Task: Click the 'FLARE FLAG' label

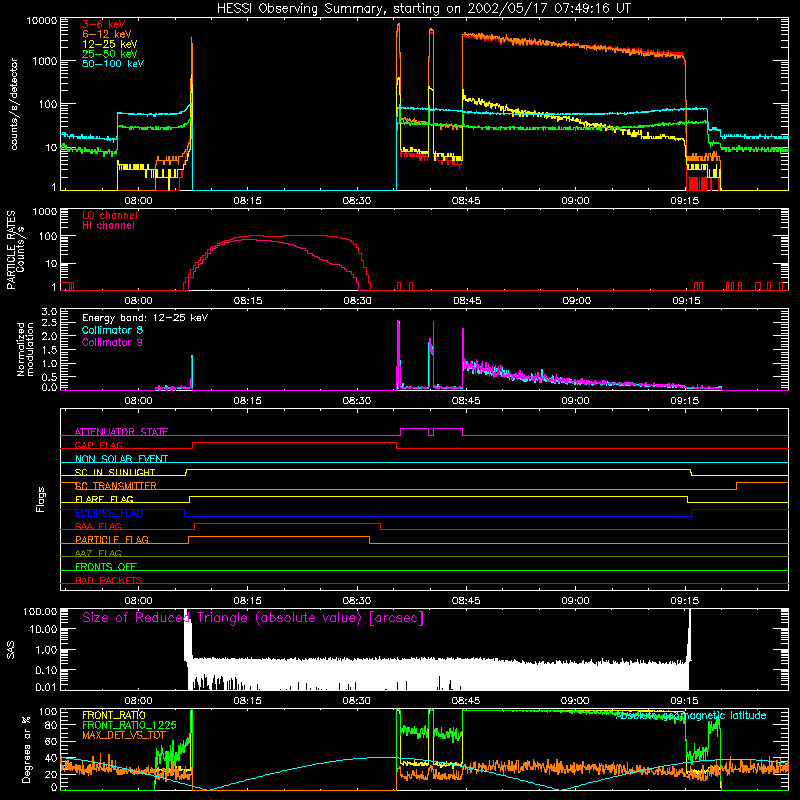Action: [104, 499]
